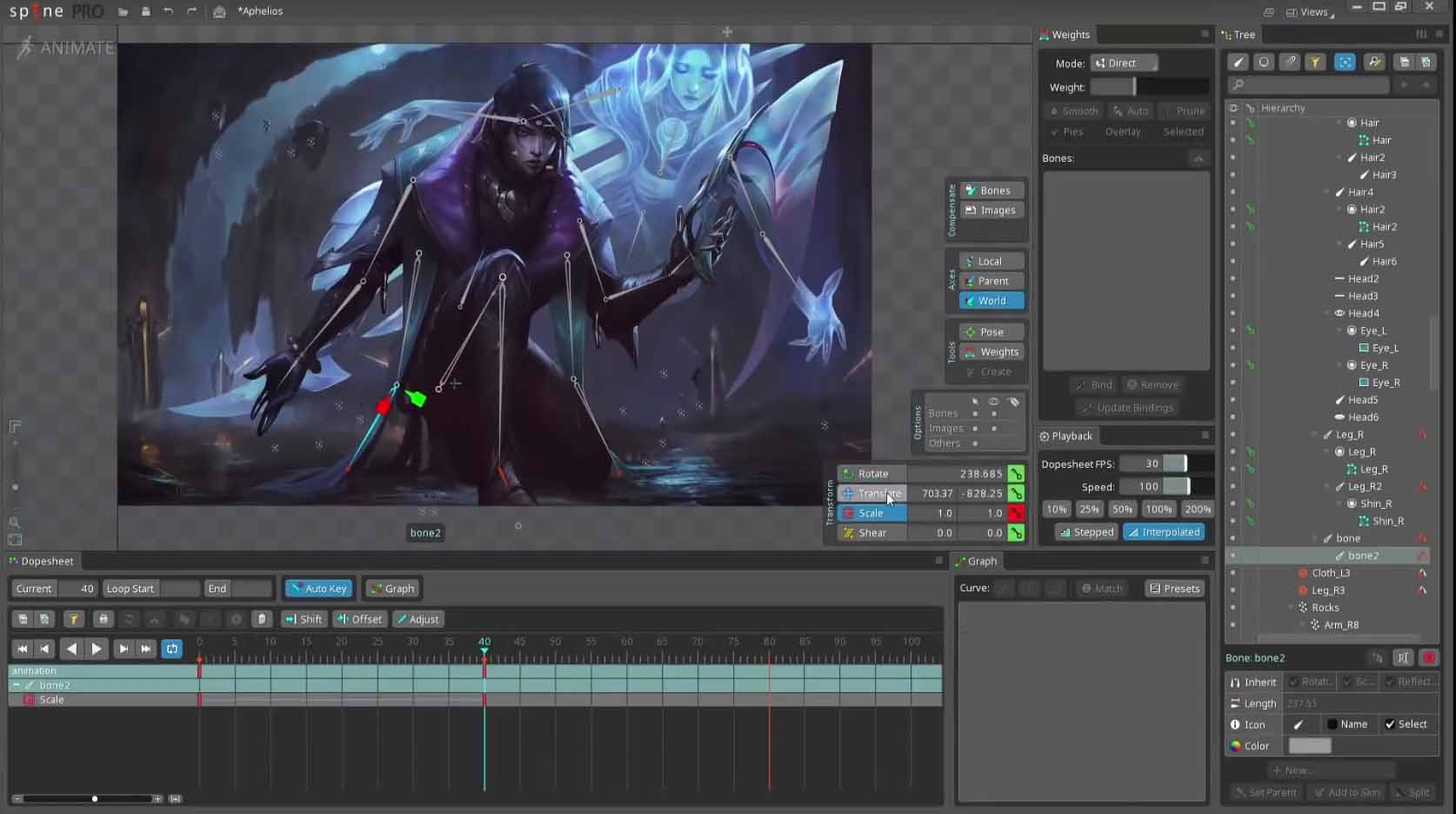
Task: Go to the next keyframe
Action: (x=124, y=649)
